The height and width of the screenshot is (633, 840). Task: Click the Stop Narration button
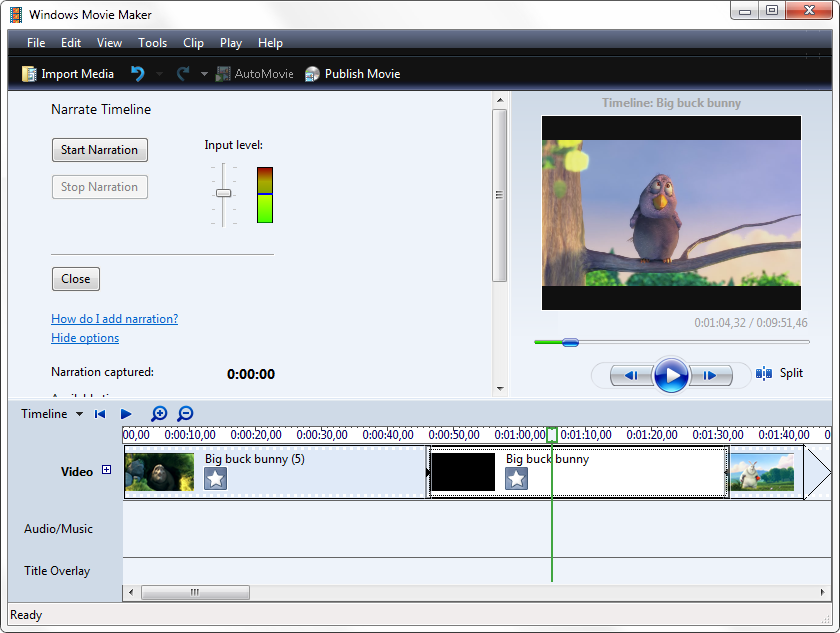[100, 187]
